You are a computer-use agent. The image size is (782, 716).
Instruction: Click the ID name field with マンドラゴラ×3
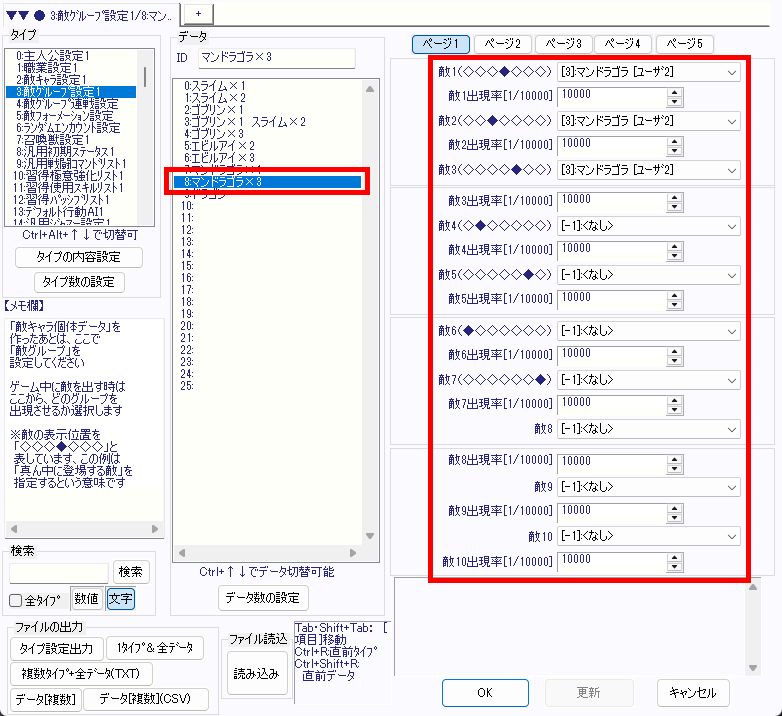pos(275,58)
